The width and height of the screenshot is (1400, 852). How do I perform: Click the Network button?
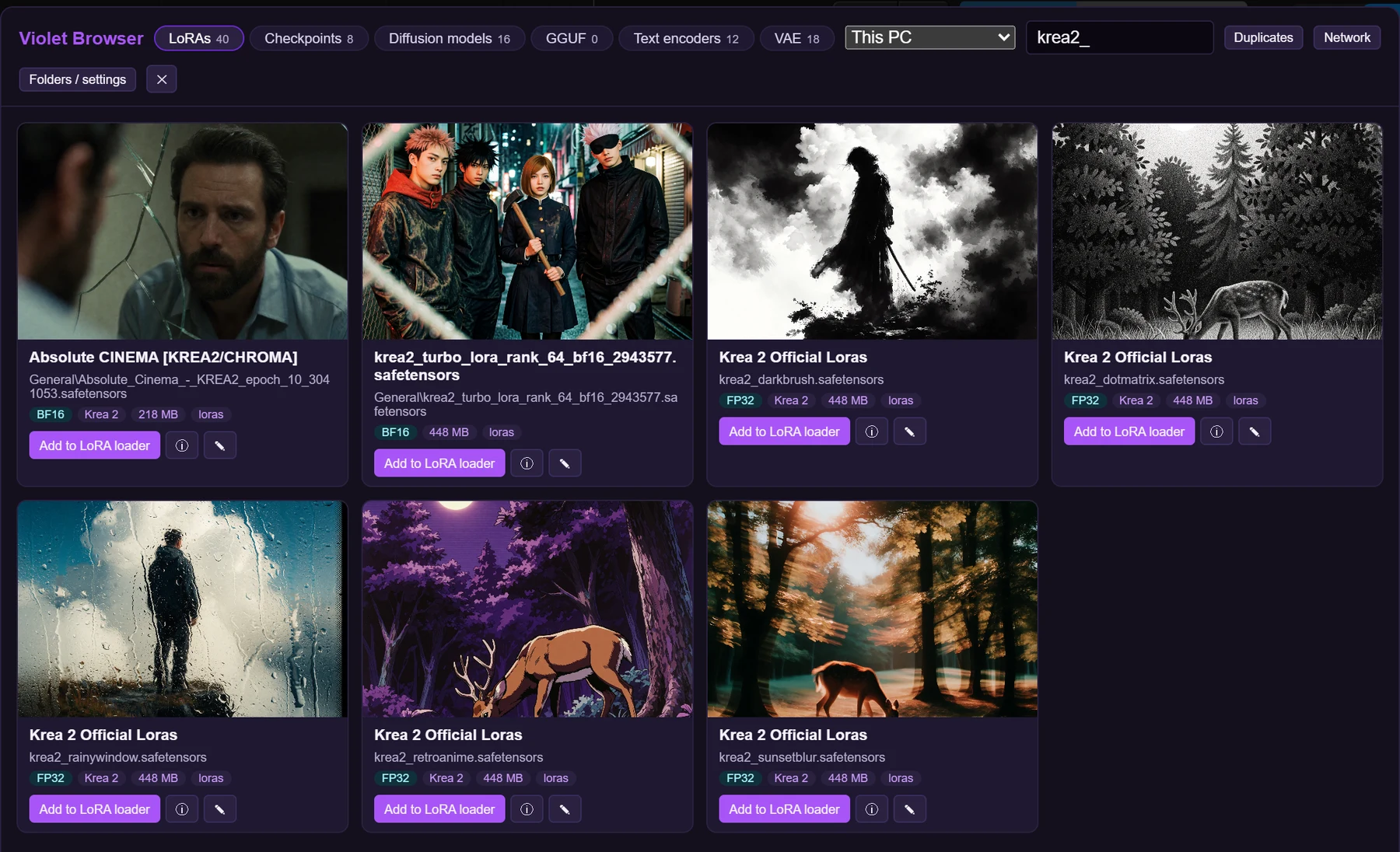[x=1347, y=37]
